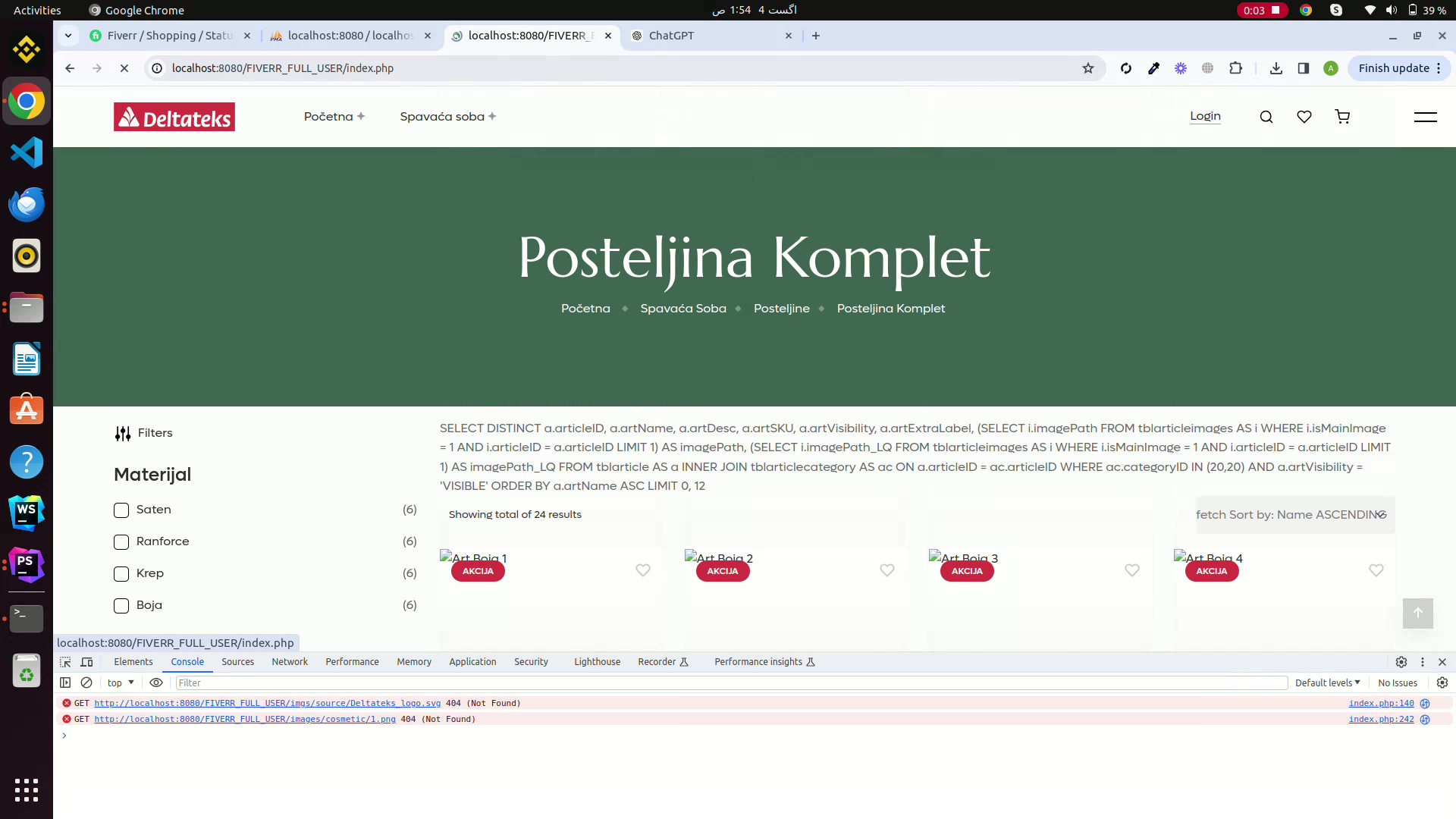The height and width of the screenshot is (819, 1456).
Task: Click the Deltateks_logo.svg error URL link
Action: point(267,703)
